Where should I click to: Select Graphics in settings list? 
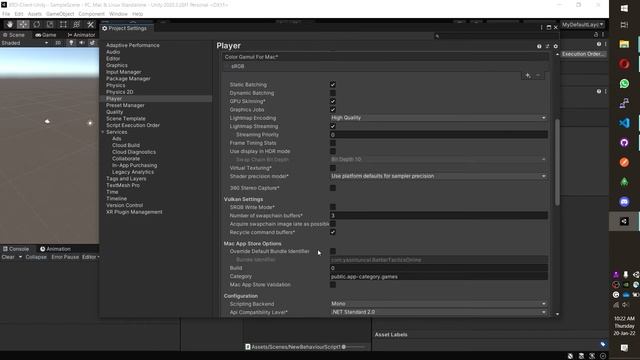(117, 65)
